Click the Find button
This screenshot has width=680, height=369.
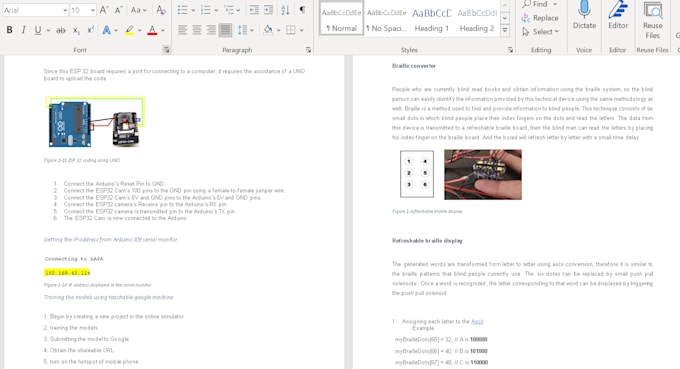click(535, 4)
